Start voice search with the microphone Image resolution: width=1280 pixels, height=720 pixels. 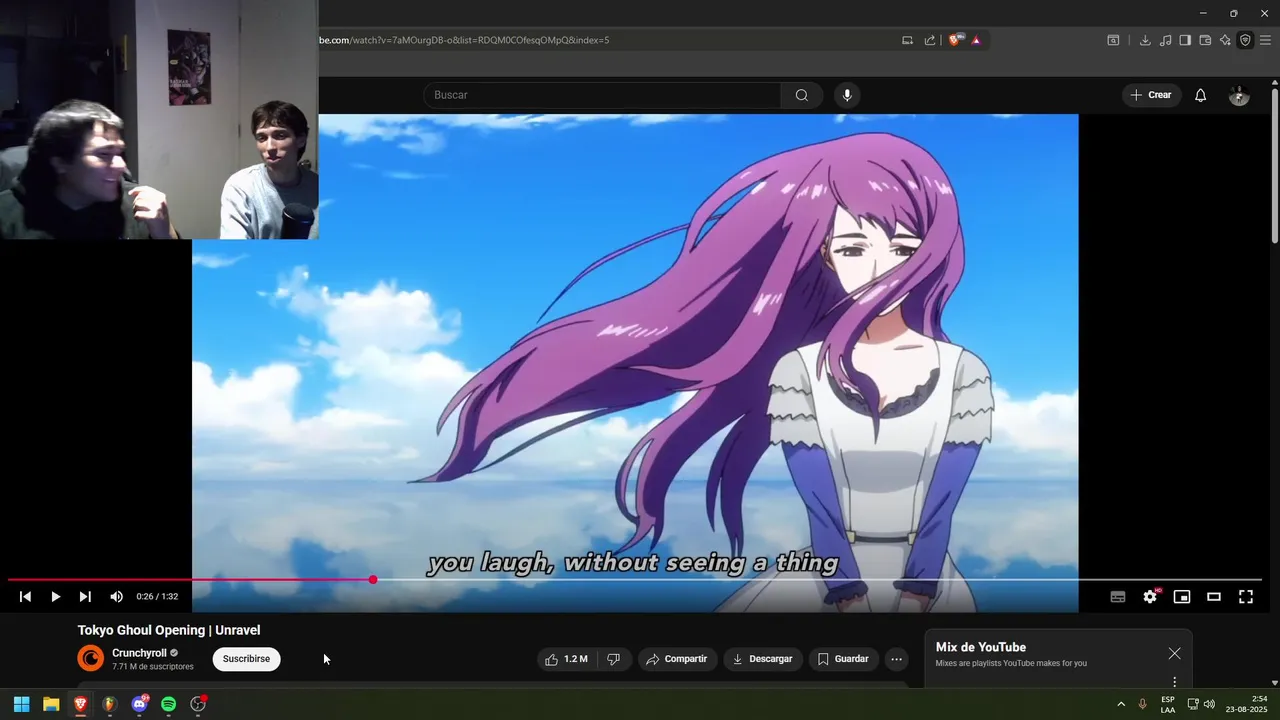tap(847, 95)
